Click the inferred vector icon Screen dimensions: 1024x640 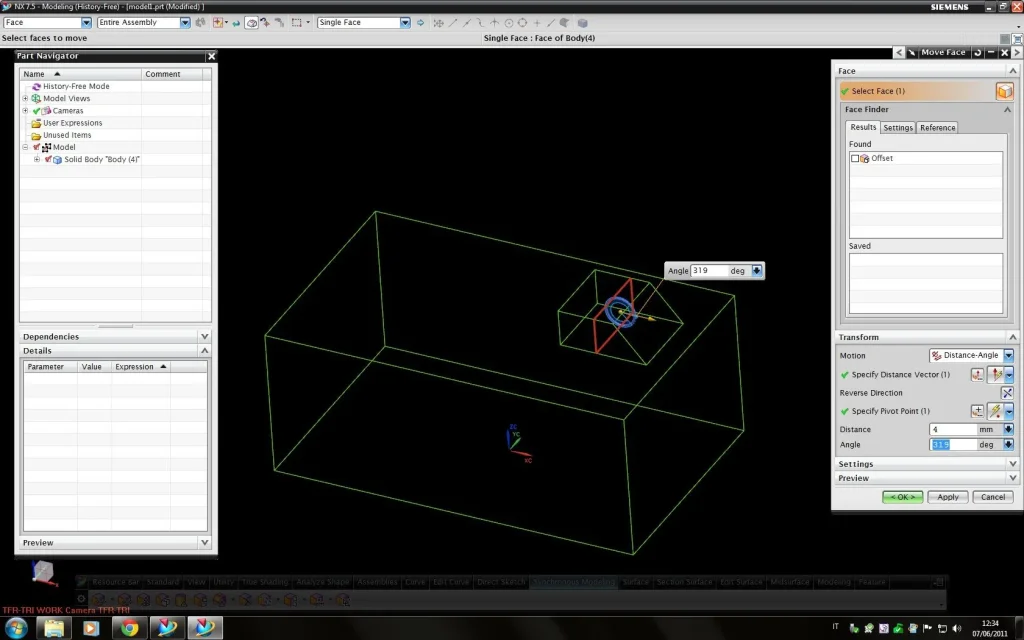[x=996, y=375]
